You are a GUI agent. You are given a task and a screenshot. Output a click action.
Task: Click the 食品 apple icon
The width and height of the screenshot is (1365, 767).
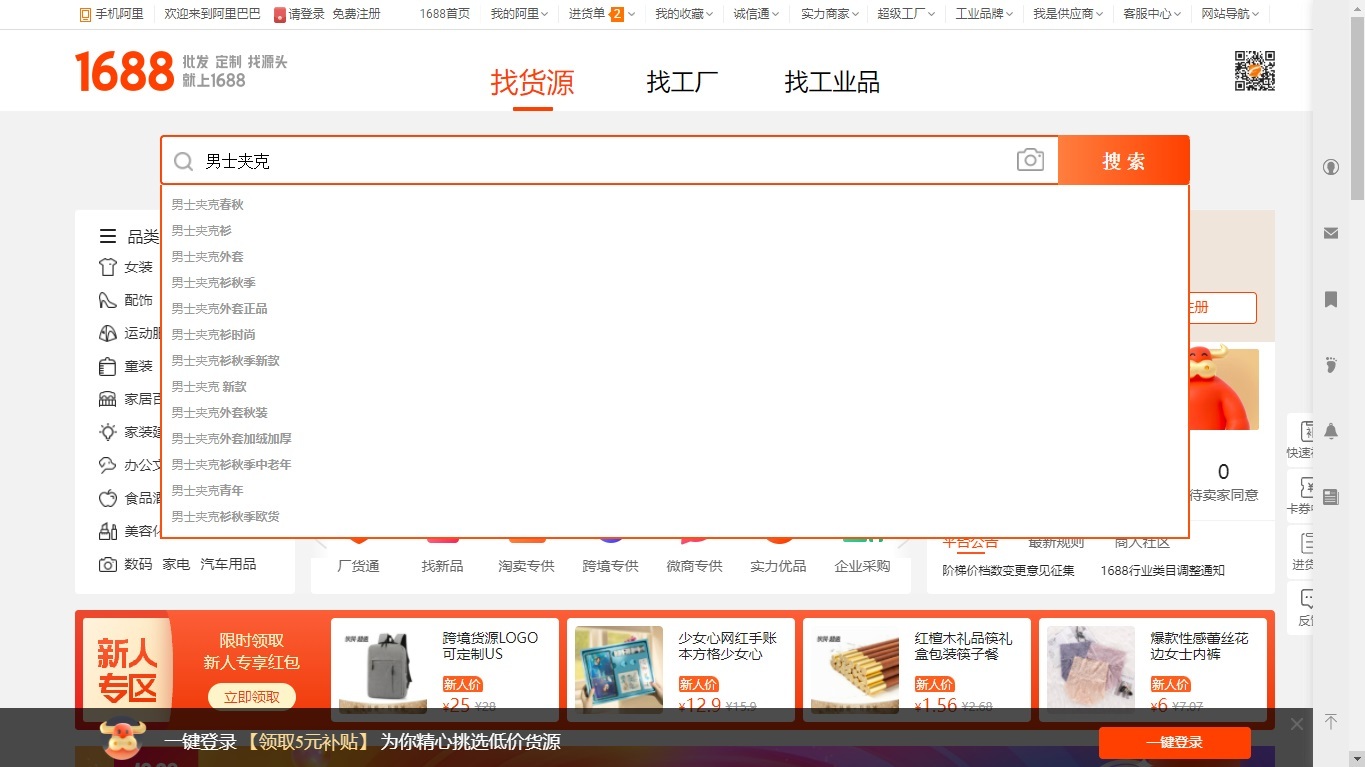tap(108, 498)
